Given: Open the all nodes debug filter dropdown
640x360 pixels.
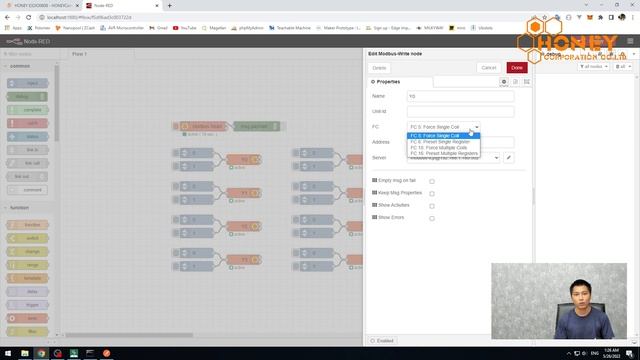Looking at the screenshot, I should [594, 67].
